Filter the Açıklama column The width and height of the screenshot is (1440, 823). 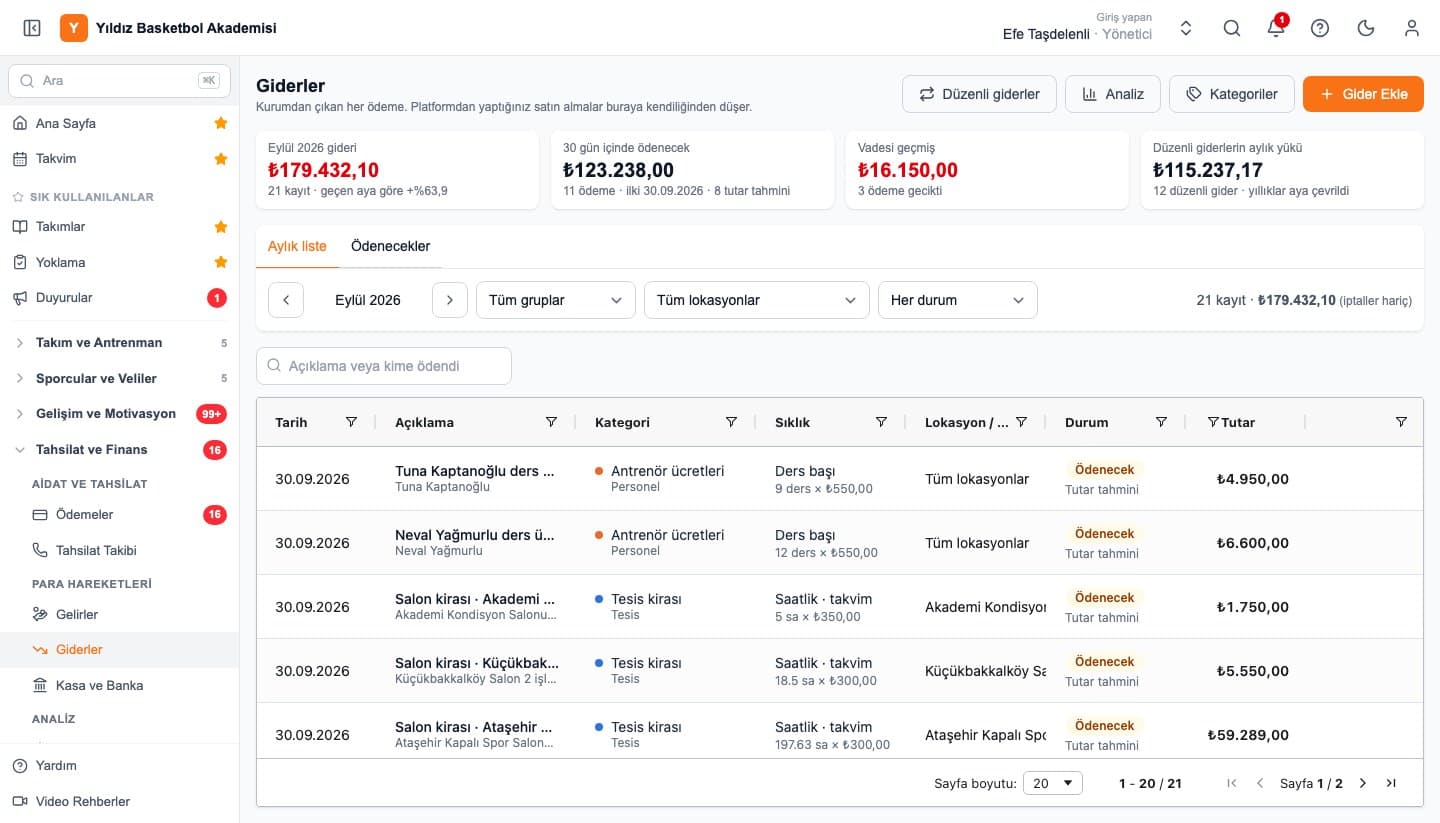(551, 422)
